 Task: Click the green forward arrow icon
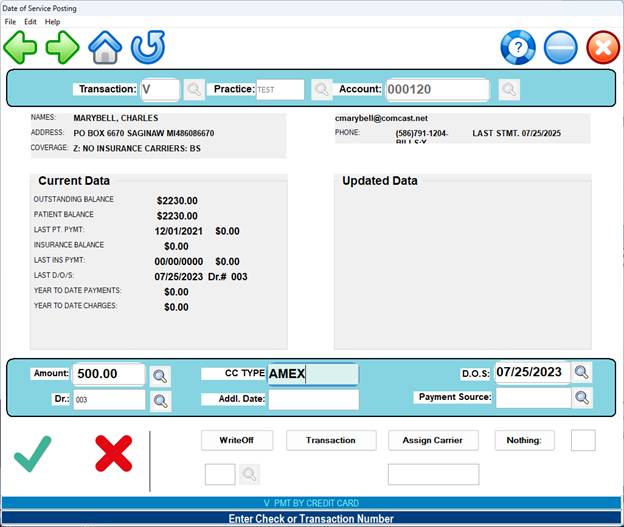[x=62, y=47]
